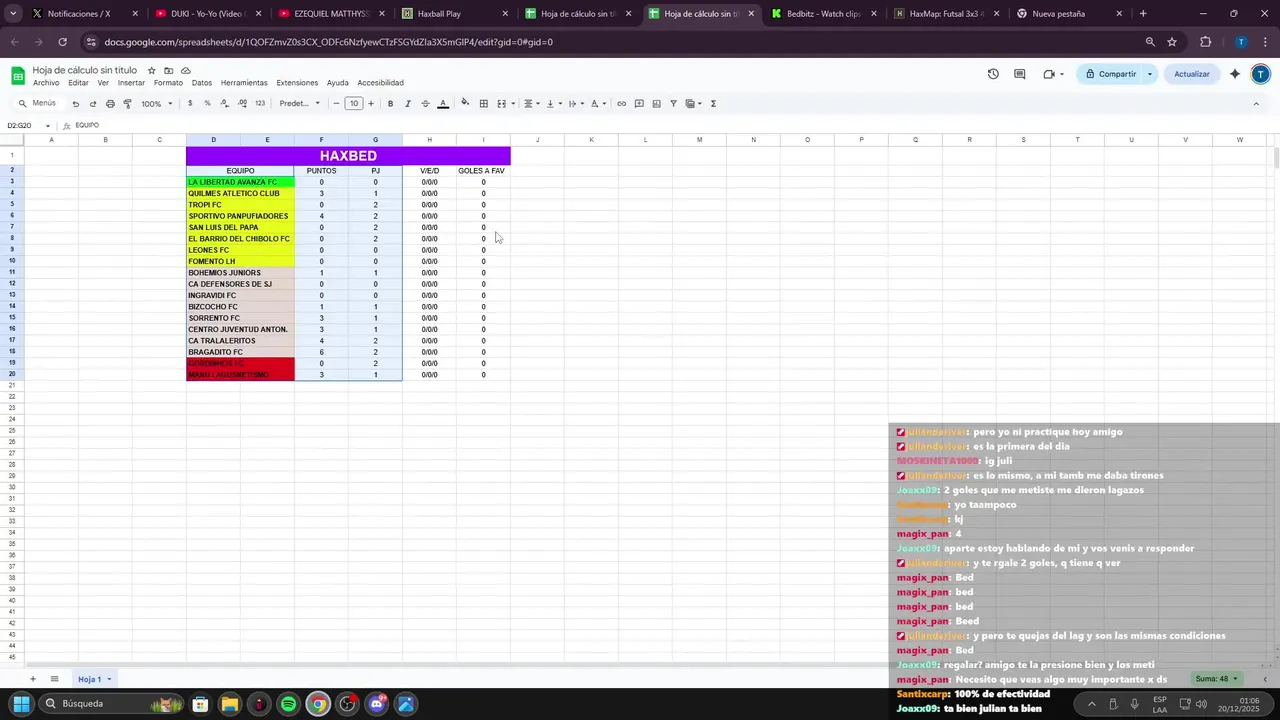Move document with folder icon

coord(168,70)
